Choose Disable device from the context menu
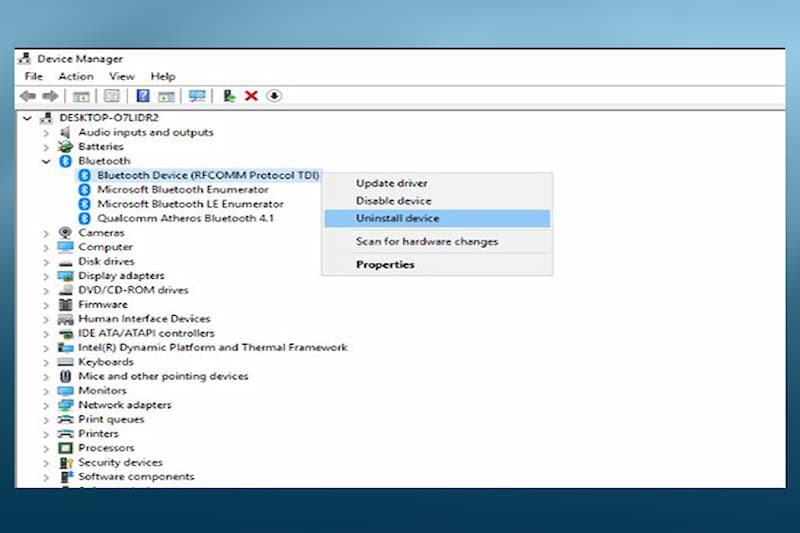Screen dimensions: 800x533 point(437,200)
